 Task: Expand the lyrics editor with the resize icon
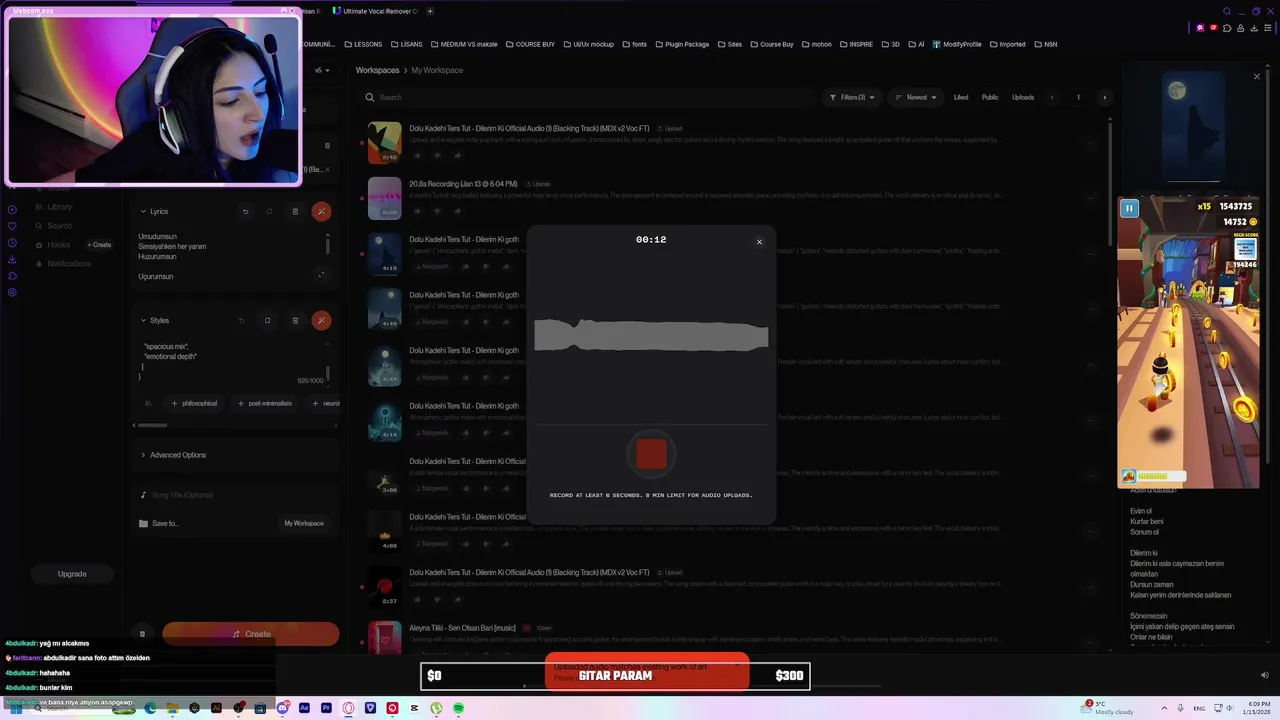coord(321,275)
